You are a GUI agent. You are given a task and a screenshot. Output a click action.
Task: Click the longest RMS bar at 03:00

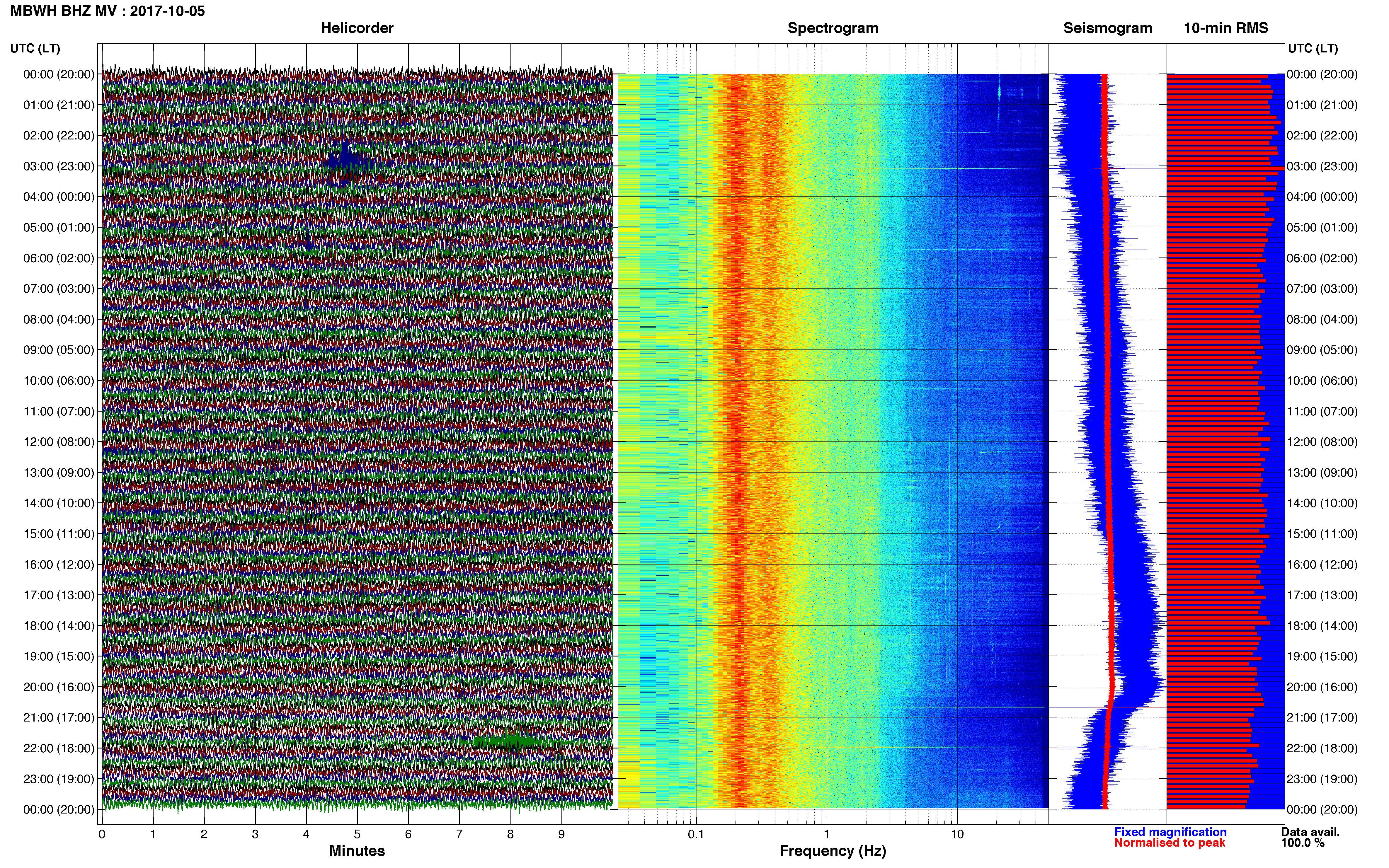pos(1226,168)
